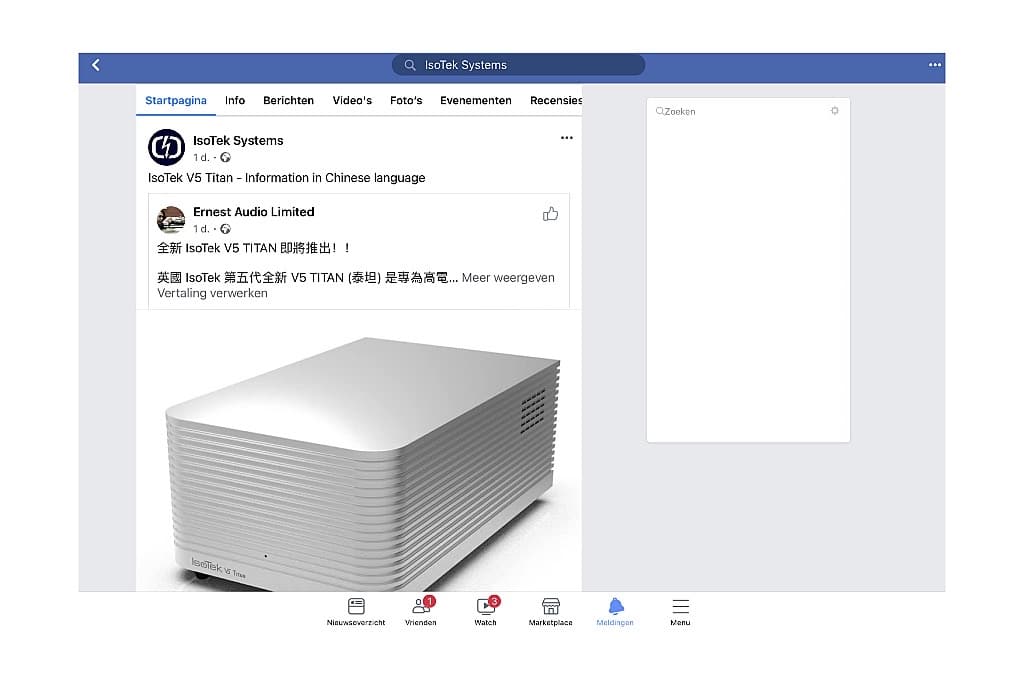Click the '1 d.' timestamp of Ernest Audio post

click(200, 229)
